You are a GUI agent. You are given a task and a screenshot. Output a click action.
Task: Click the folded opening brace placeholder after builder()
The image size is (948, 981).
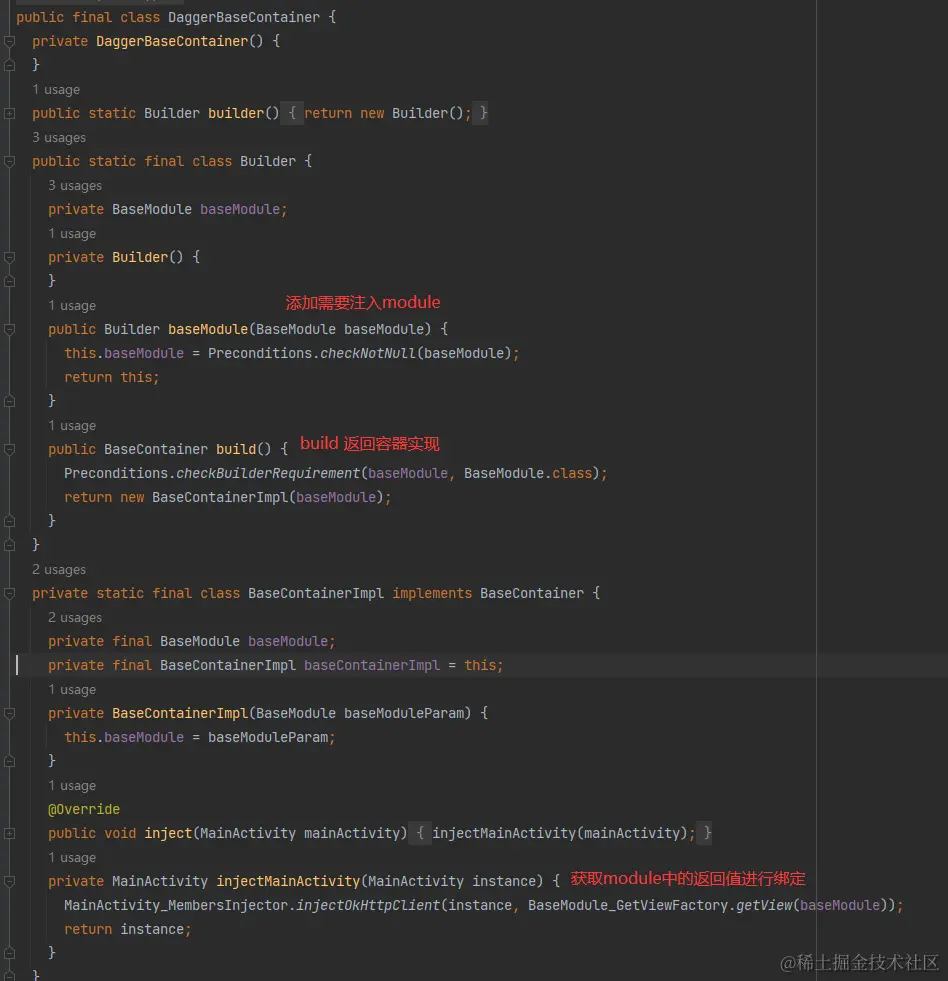point(292,113)
